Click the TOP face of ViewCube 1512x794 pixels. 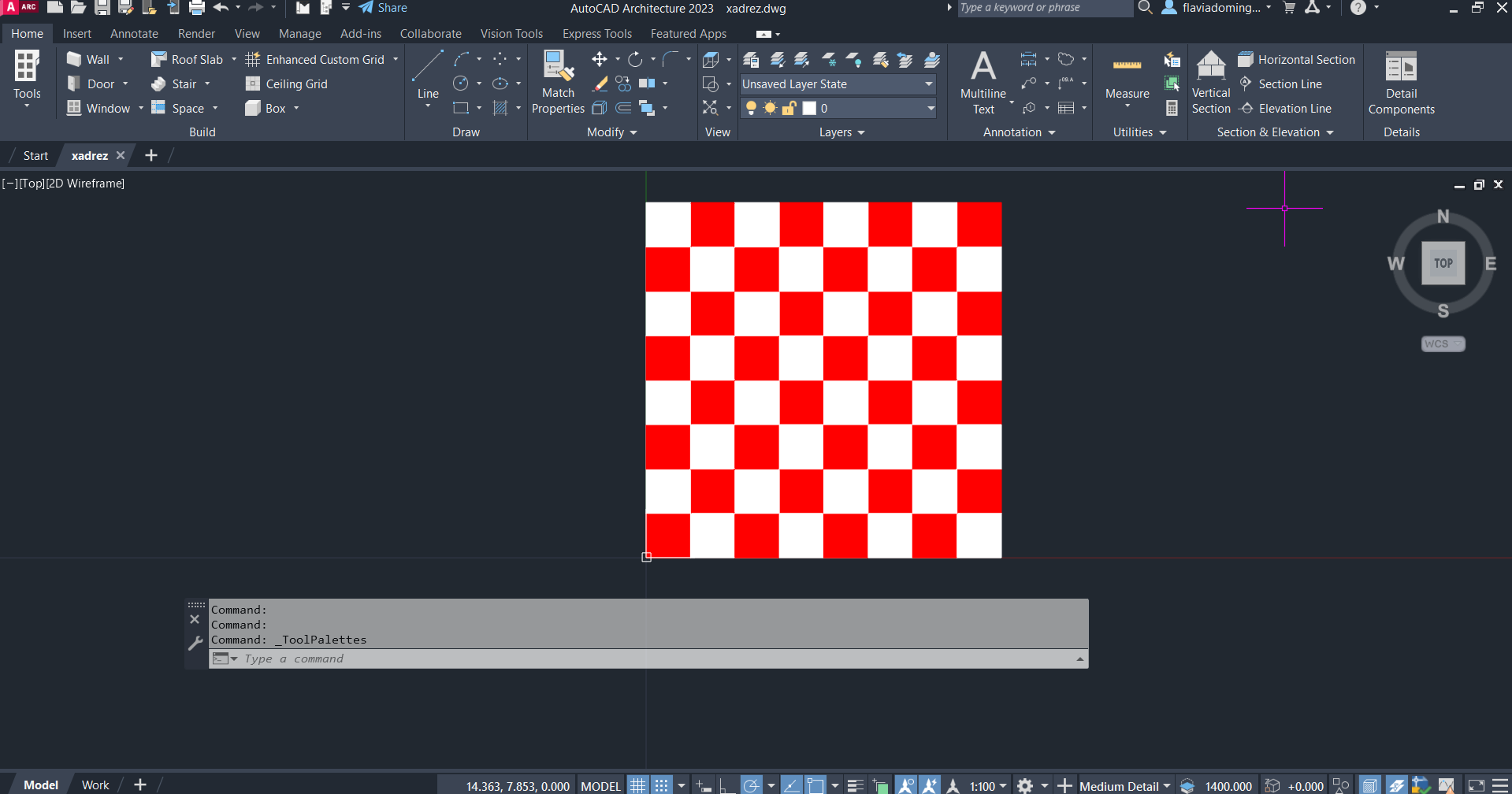click(1443, 263)
